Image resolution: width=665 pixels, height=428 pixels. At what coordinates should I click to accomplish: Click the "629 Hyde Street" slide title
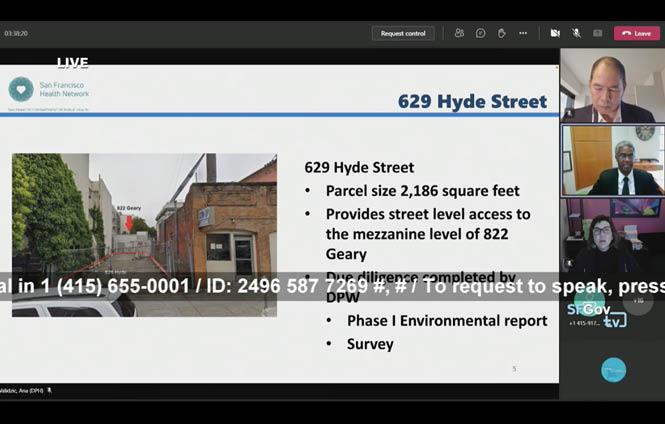[x=472, y=102]
